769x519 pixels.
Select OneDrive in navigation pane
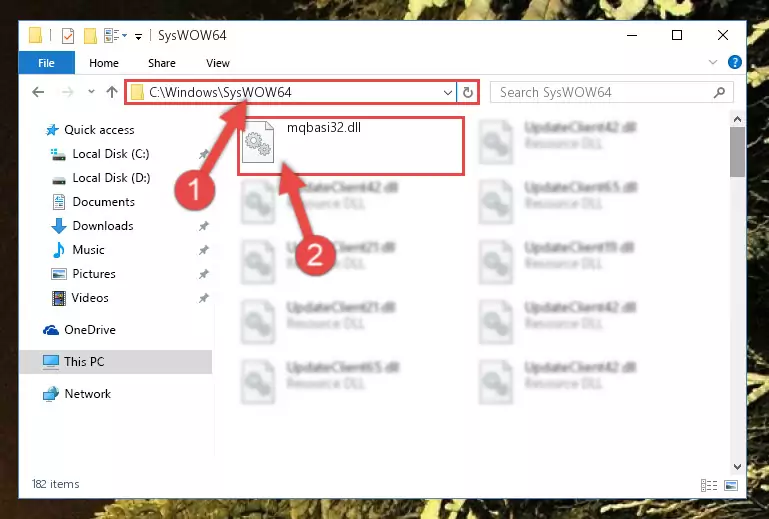90,330
